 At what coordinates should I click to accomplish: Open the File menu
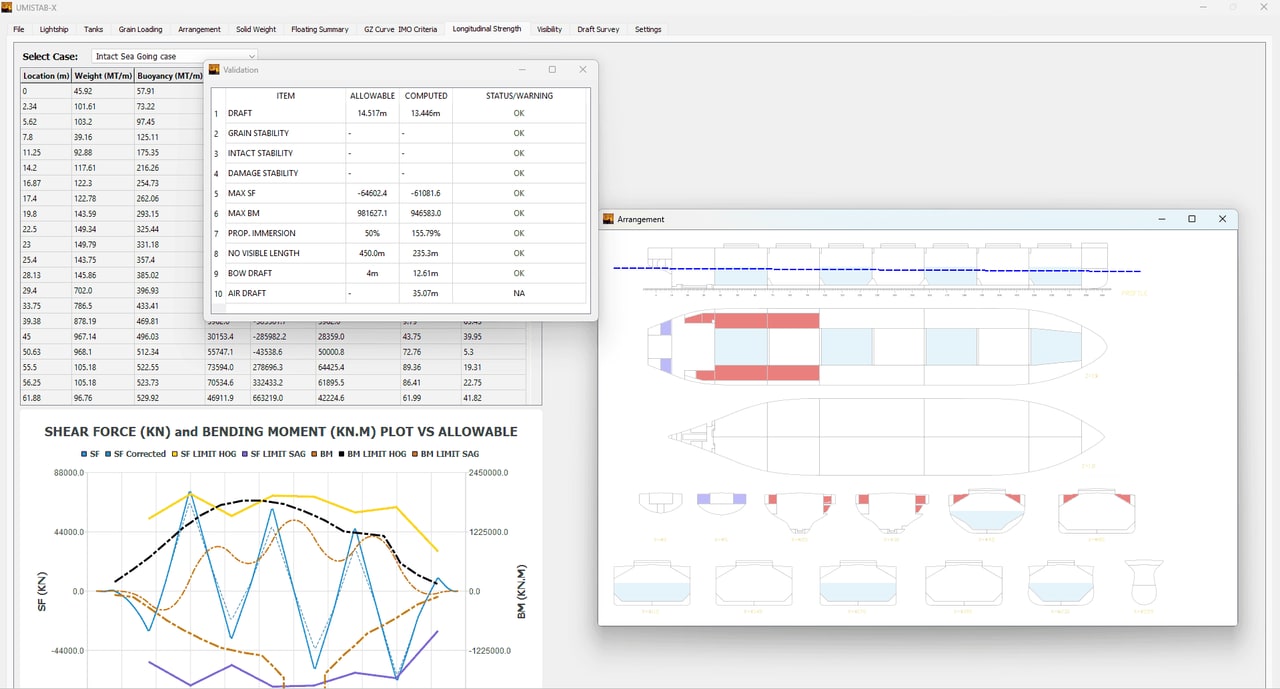[19, 29]
